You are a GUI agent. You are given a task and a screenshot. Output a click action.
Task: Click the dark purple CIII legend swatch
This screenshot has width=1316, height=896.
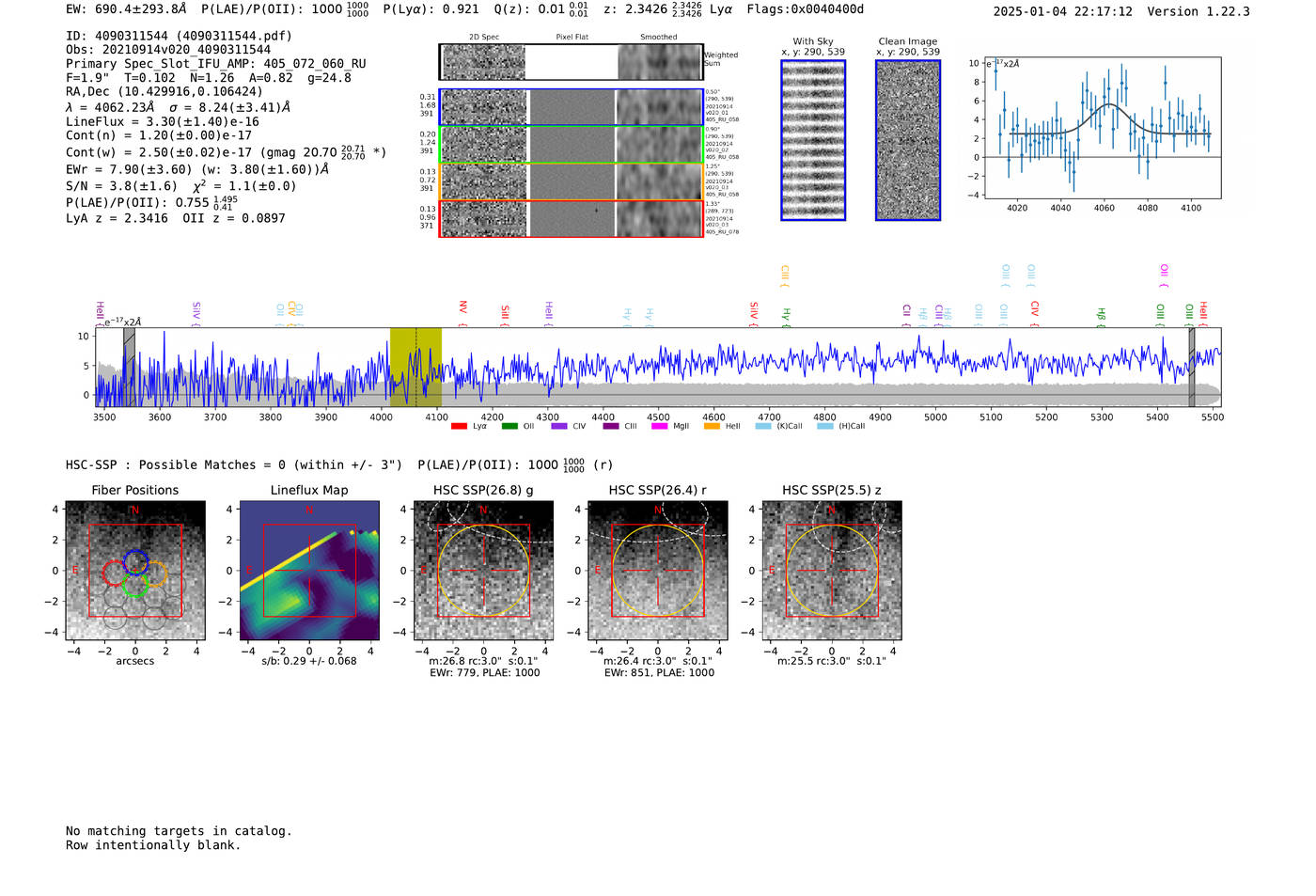[x=611, y=426]
